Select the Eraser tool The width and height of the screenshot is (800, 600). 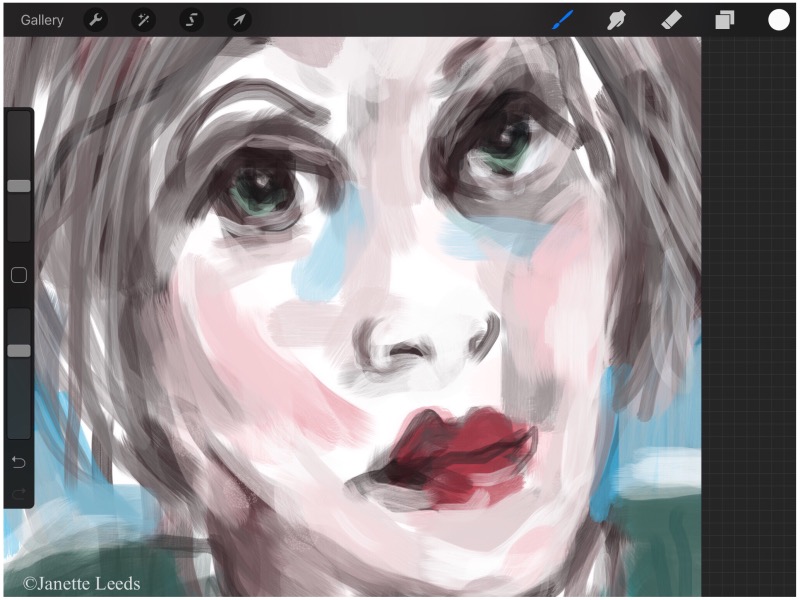click(x=670, y=20)
